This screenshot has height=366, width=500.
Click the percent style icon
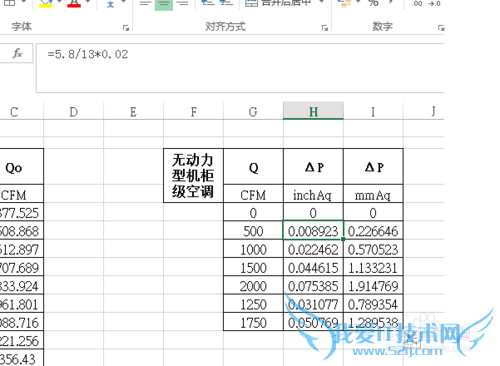[373, 3]
